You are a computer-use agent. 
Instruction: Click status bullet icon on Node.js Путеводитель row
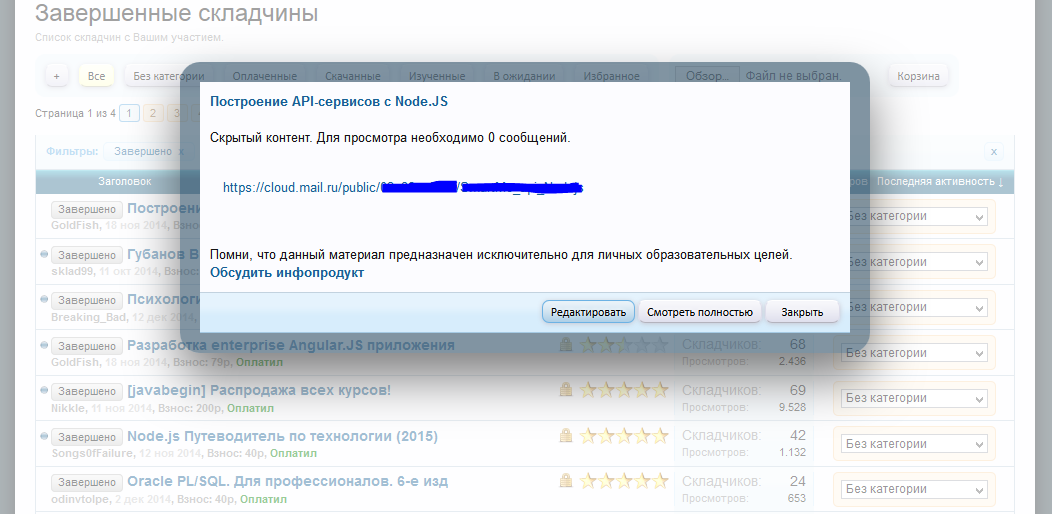tap(44, 435)
